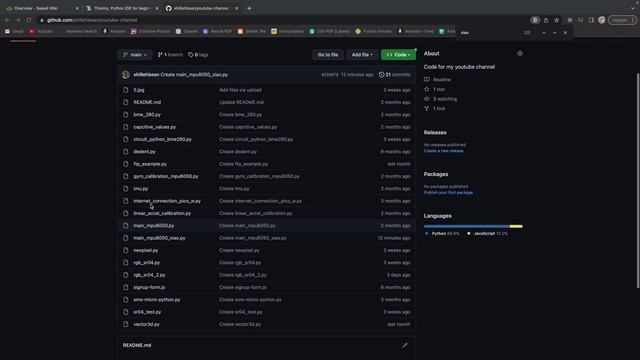Open the browser extensions puzzle icon
640x360 pixels.
570,20
